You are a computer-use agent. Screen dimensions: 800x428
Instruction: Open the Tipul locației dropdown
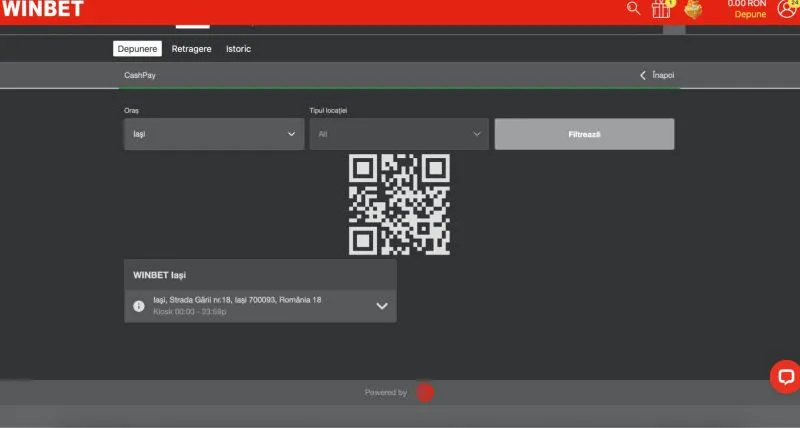(x=399, y=134)
